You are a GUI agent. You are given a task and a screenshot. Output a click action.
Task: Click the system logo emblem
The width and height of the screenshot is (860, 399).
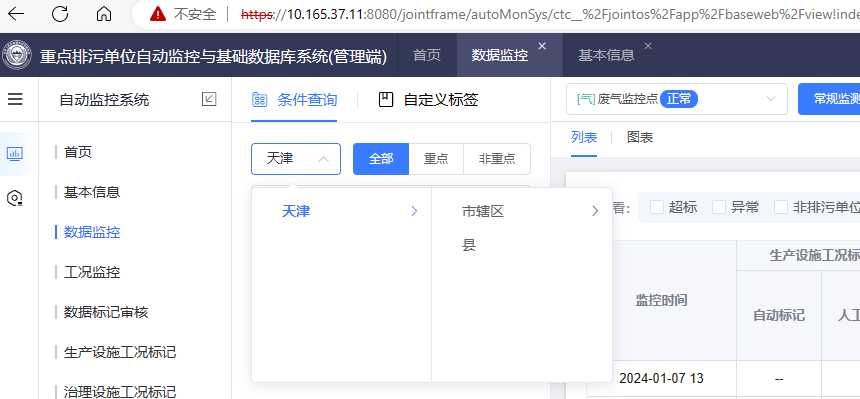click(18, 55)
